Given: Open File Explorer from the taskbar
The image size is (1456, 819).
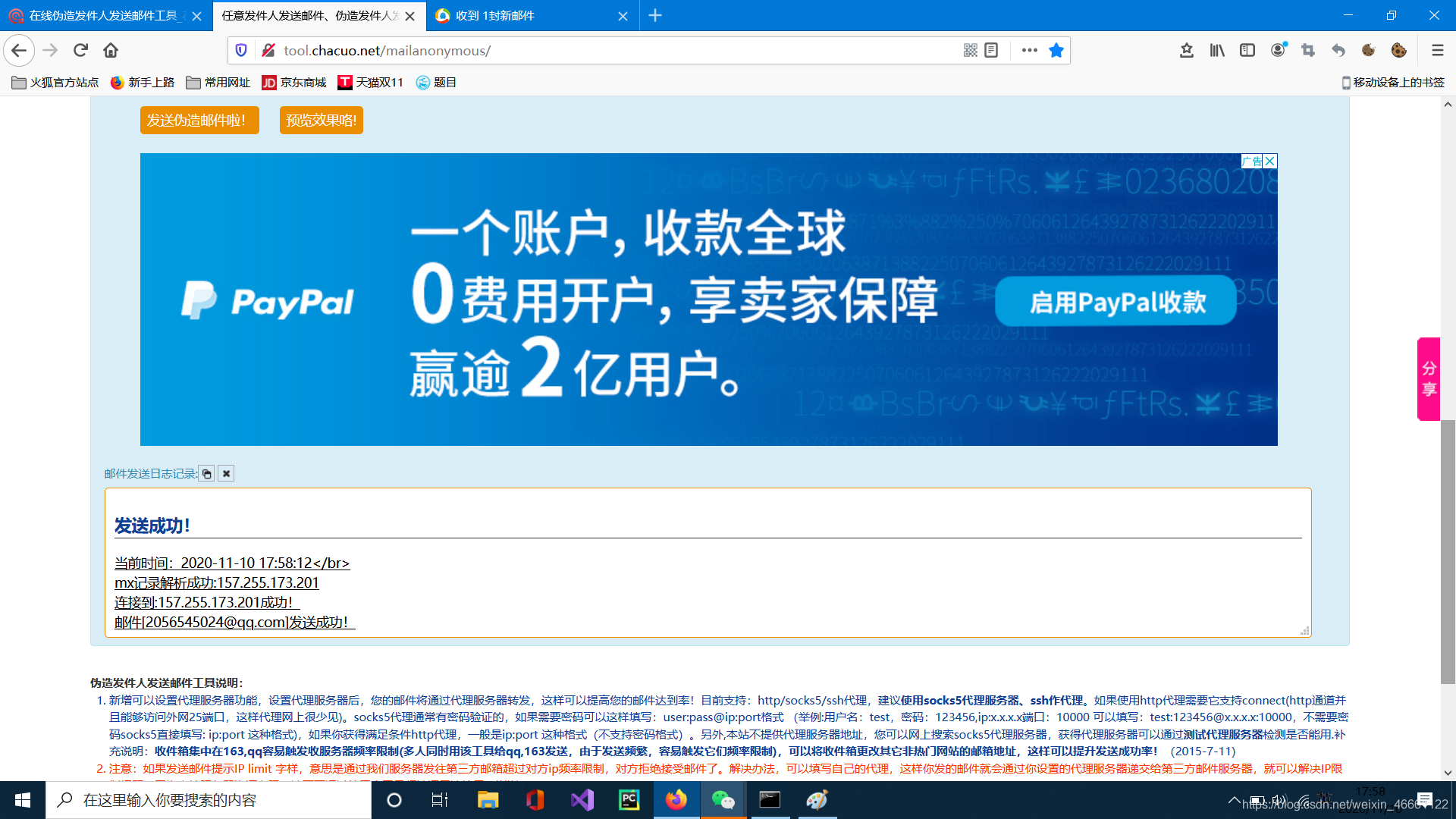Looking at the screenshot, I should tap(488, 800).
